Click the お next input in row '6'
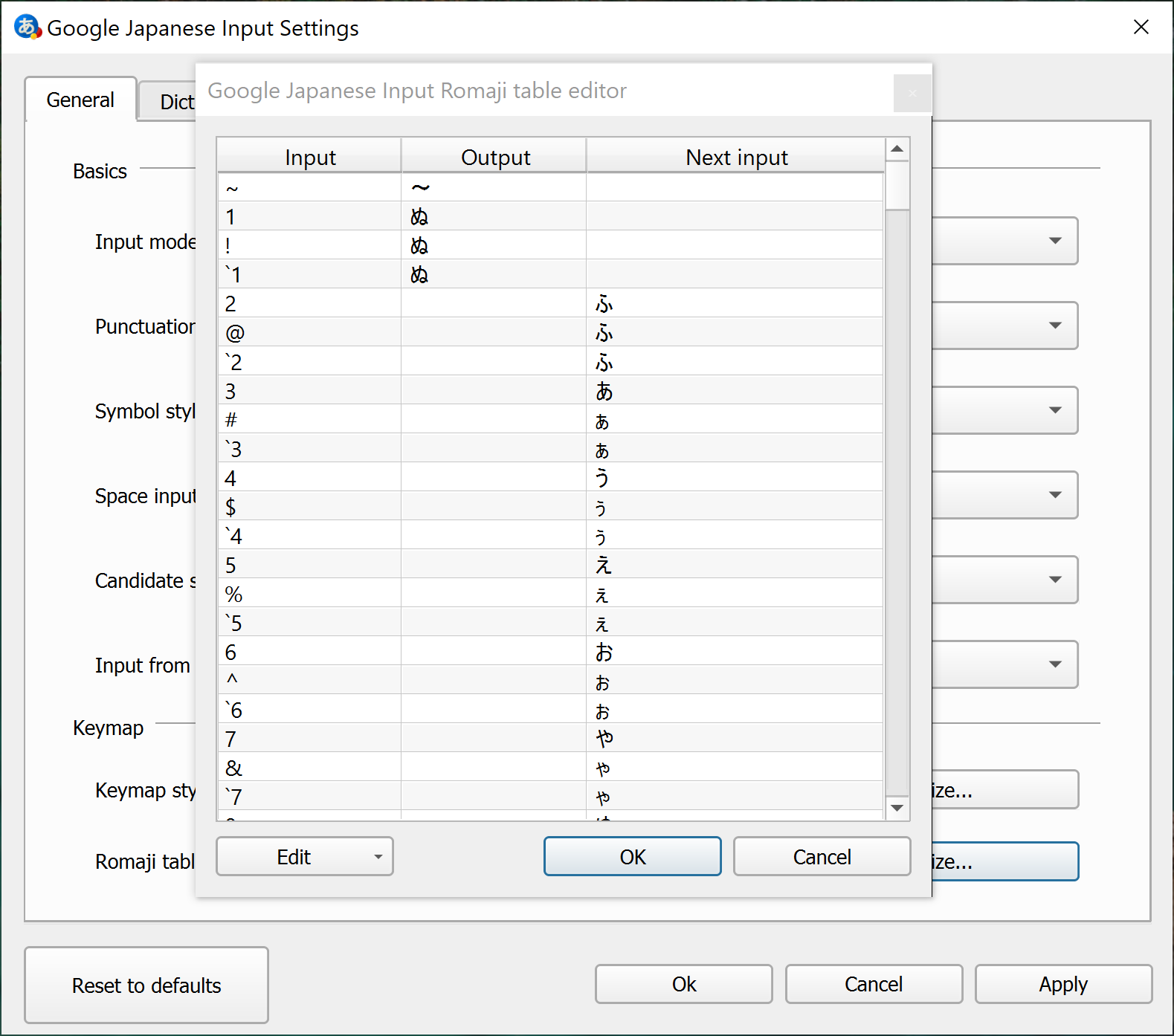 click(735, 652)
